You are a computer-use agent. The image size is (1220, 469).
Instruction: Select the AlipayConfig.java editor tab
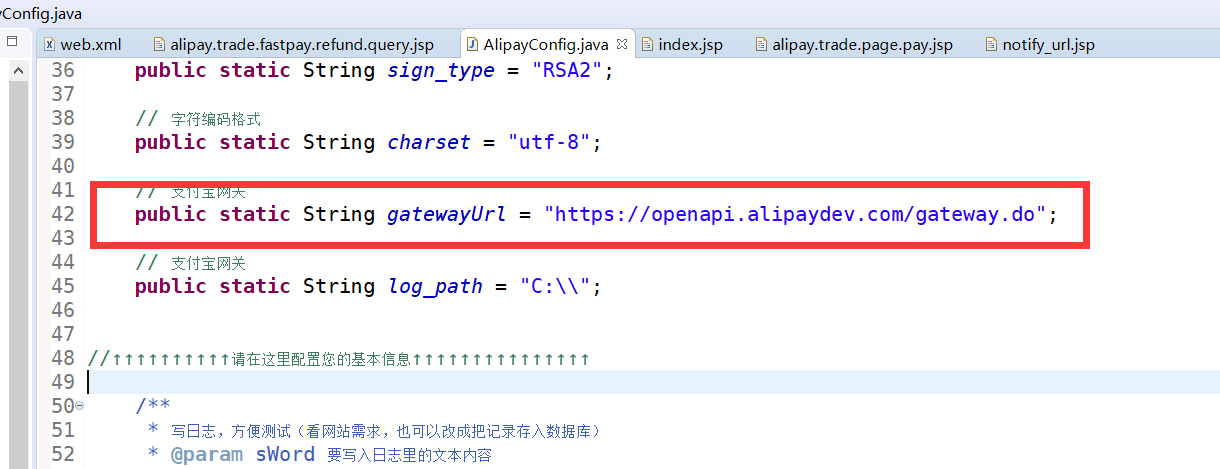[545, 44]
